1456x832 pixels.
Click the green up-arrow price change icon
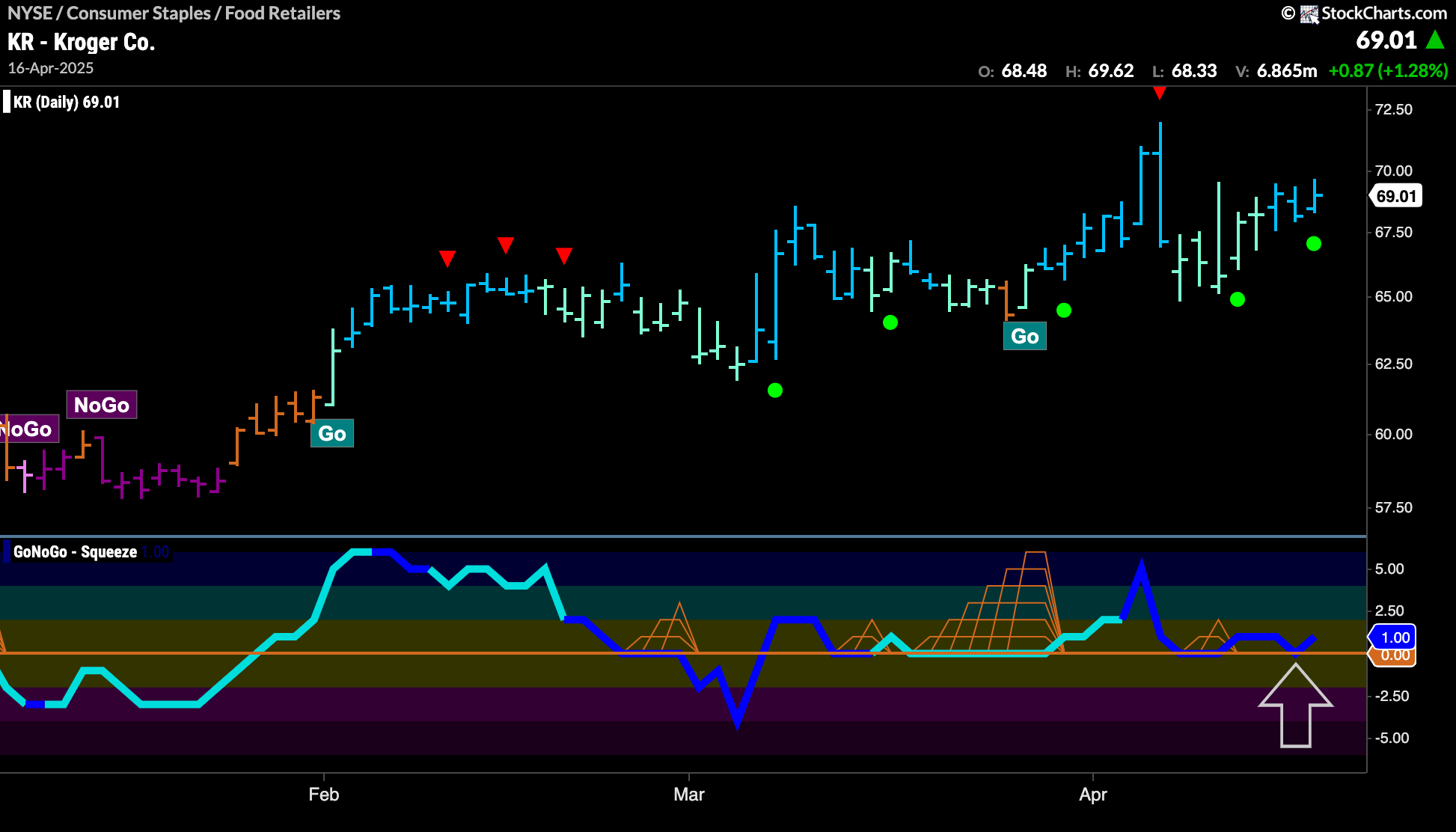(x=1435, y=40)
